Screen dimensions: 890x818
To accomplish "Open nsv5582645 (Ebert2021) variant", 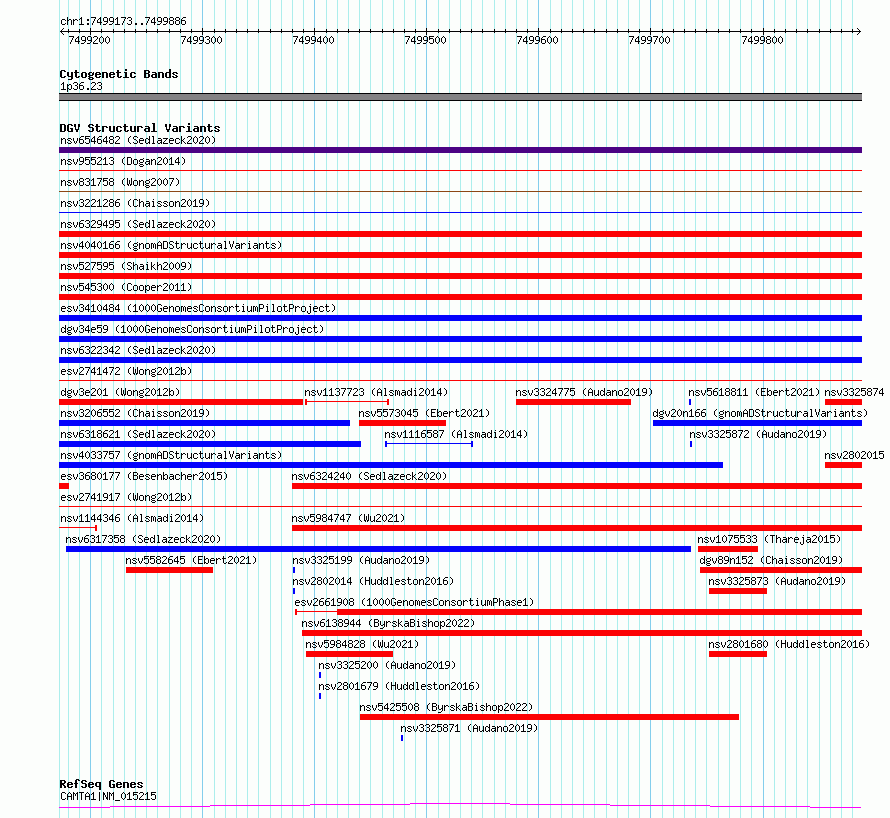I will [191, 560].
